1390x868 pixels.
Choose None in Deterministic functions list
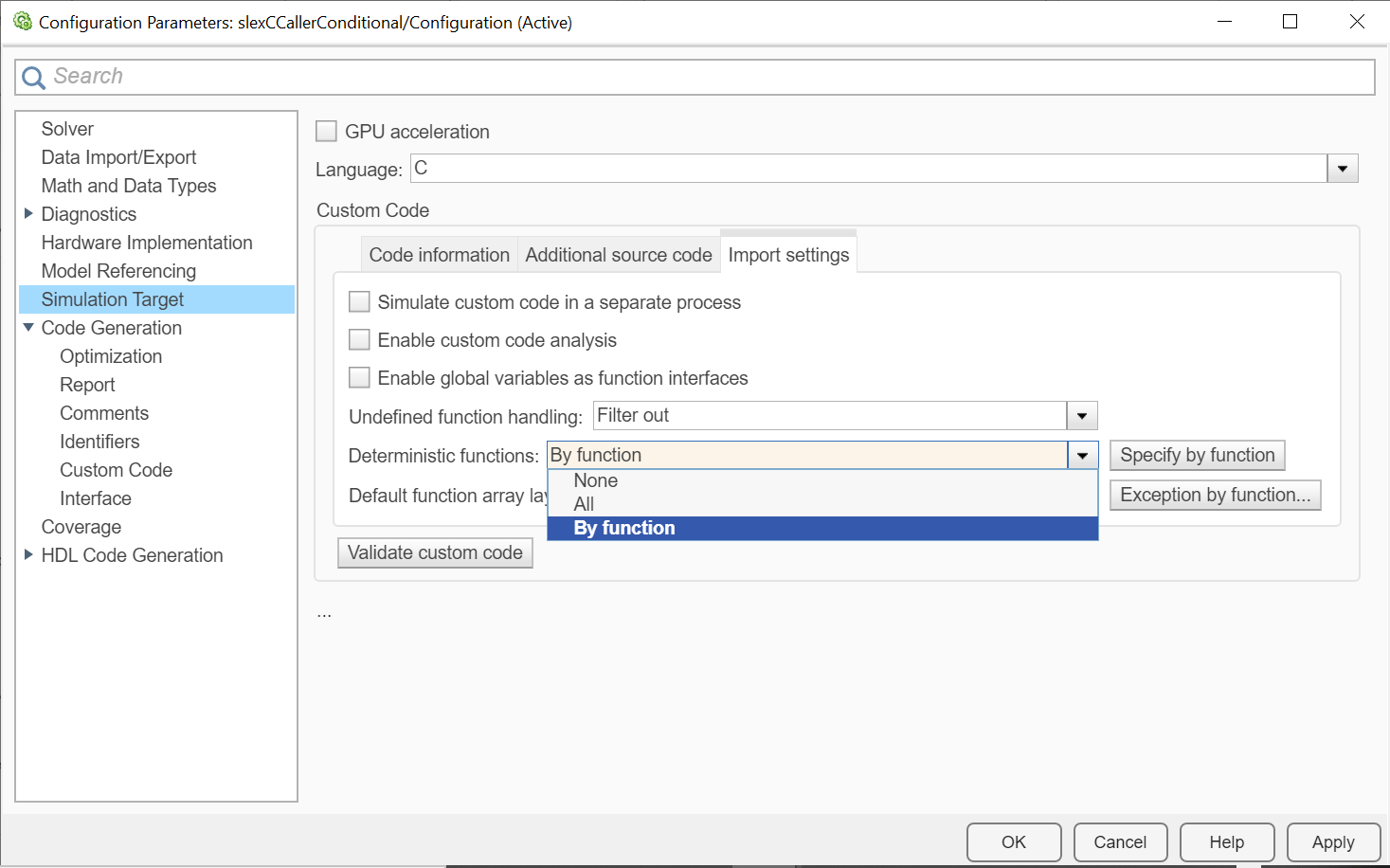[x=596, y=480]
